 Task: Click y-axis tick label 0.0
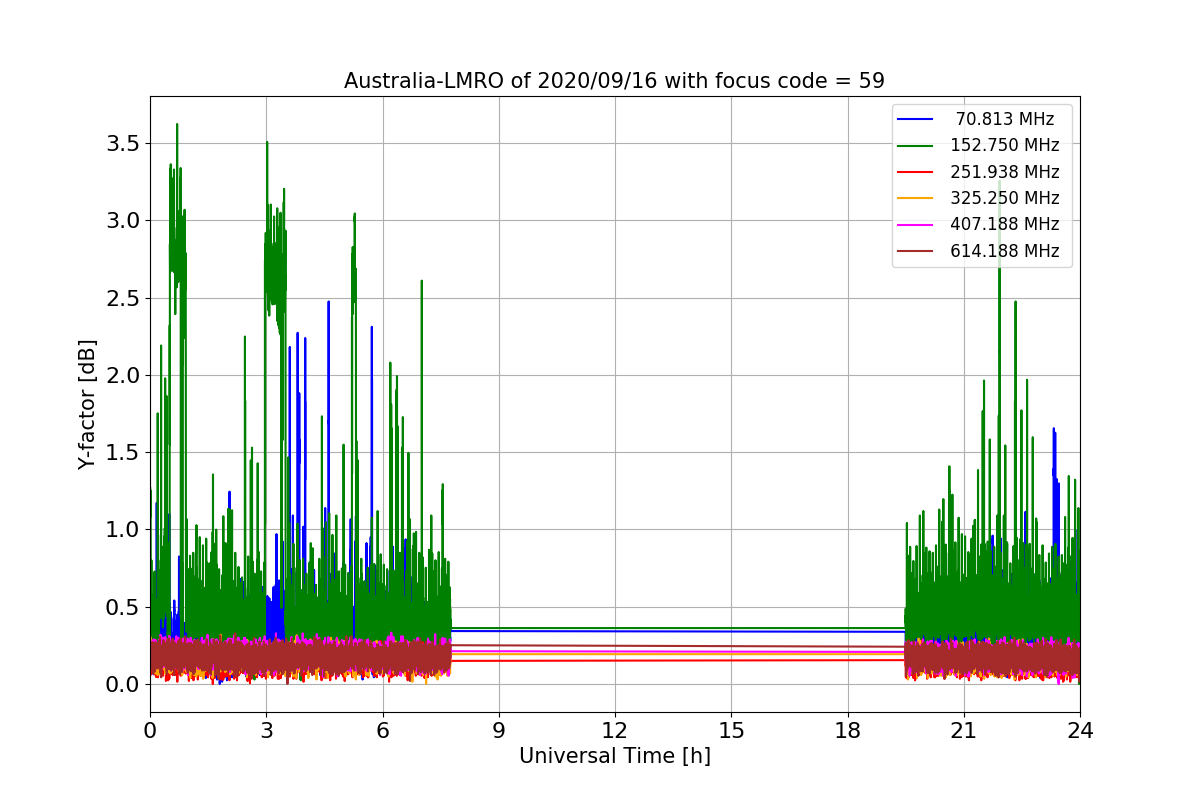[121, 685]
